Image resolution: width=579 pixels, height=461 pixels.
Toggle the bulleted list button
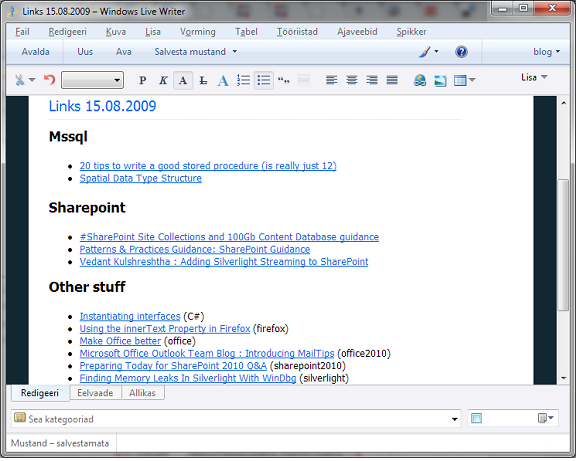[264, 80]
